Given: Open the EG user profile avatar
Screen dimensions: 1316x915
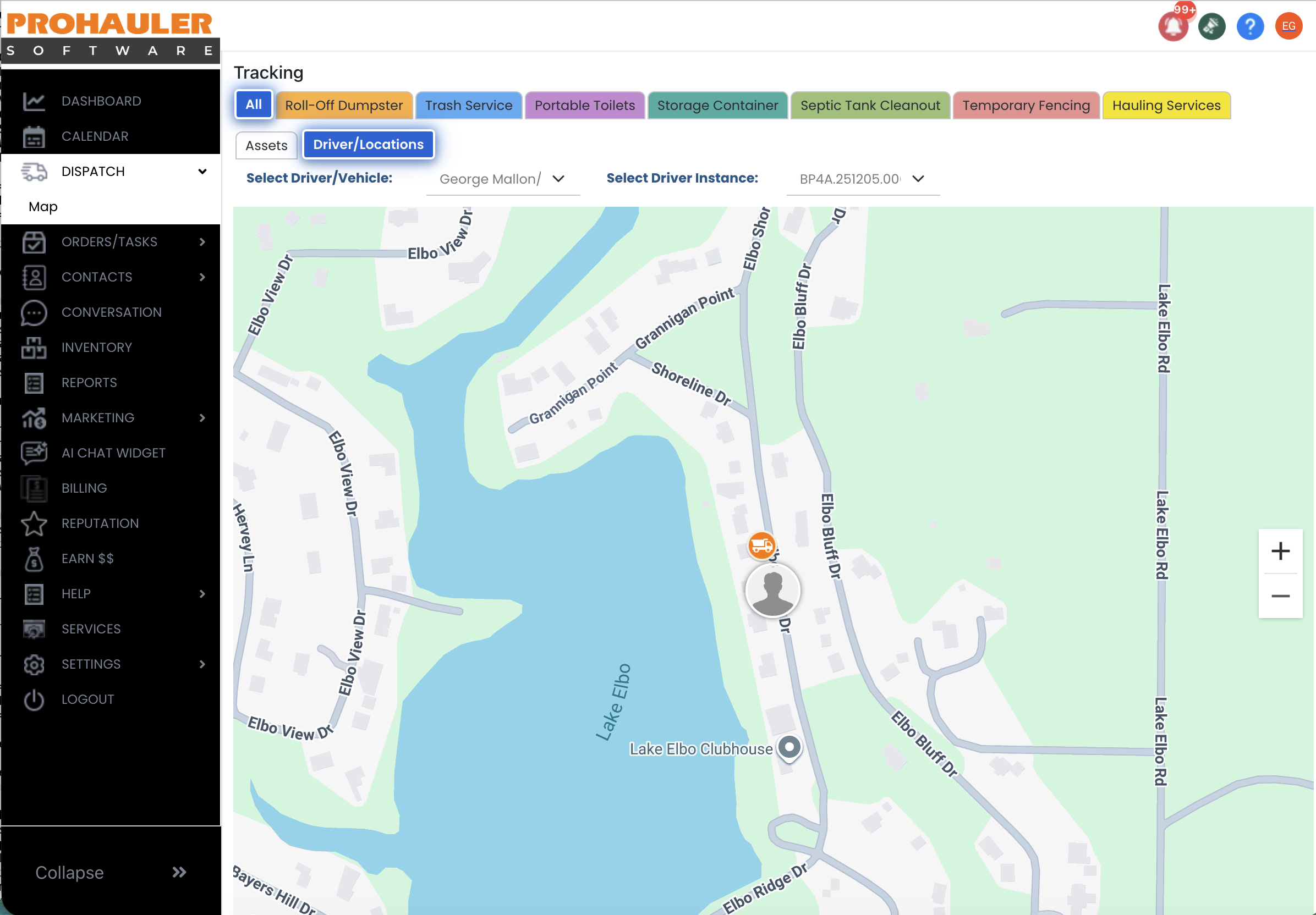Looking at the screenshot, I should [x=1288, y=26].
